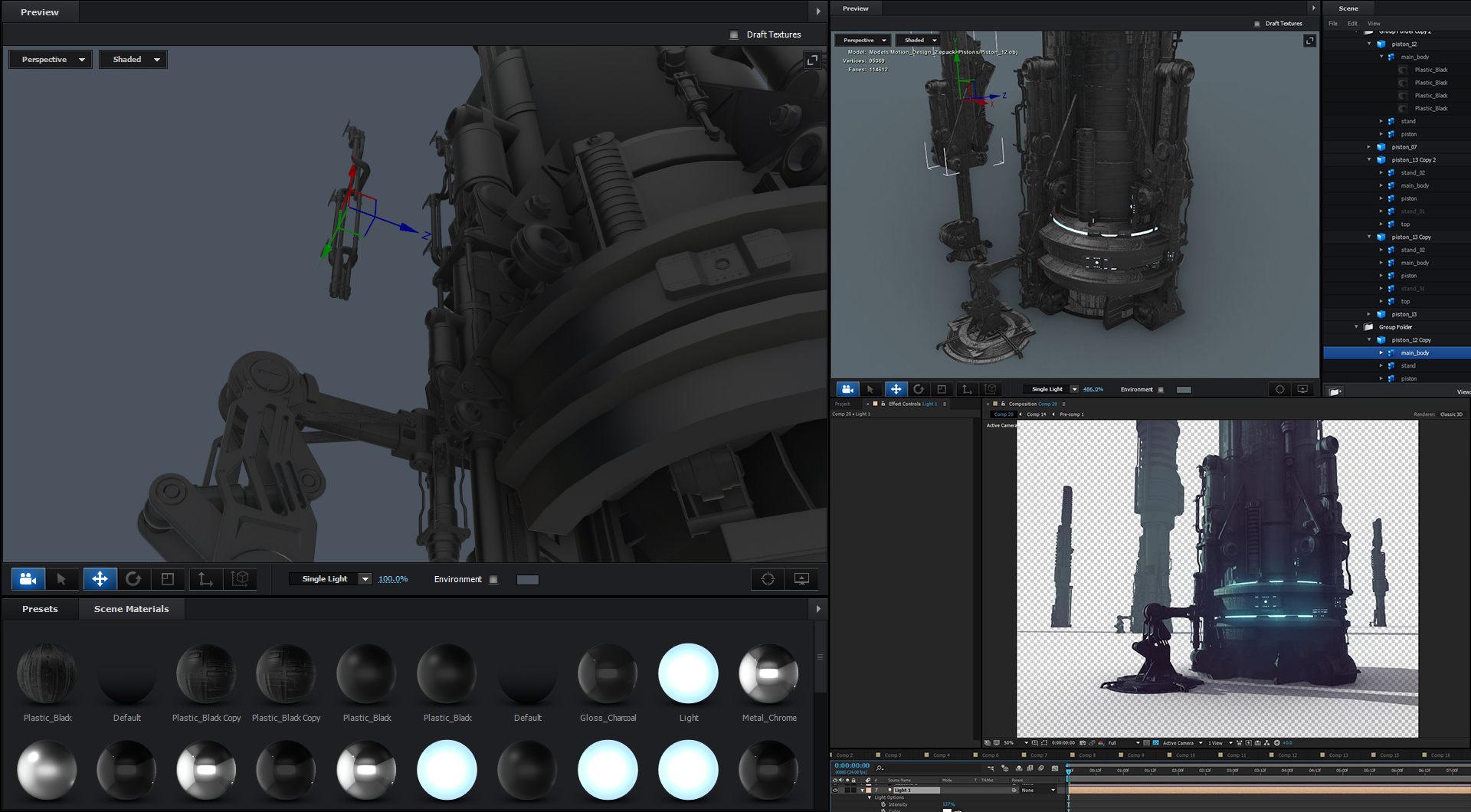Select the camera orbit tool
The image size is (1471, 812).
(x=28, y=579)
